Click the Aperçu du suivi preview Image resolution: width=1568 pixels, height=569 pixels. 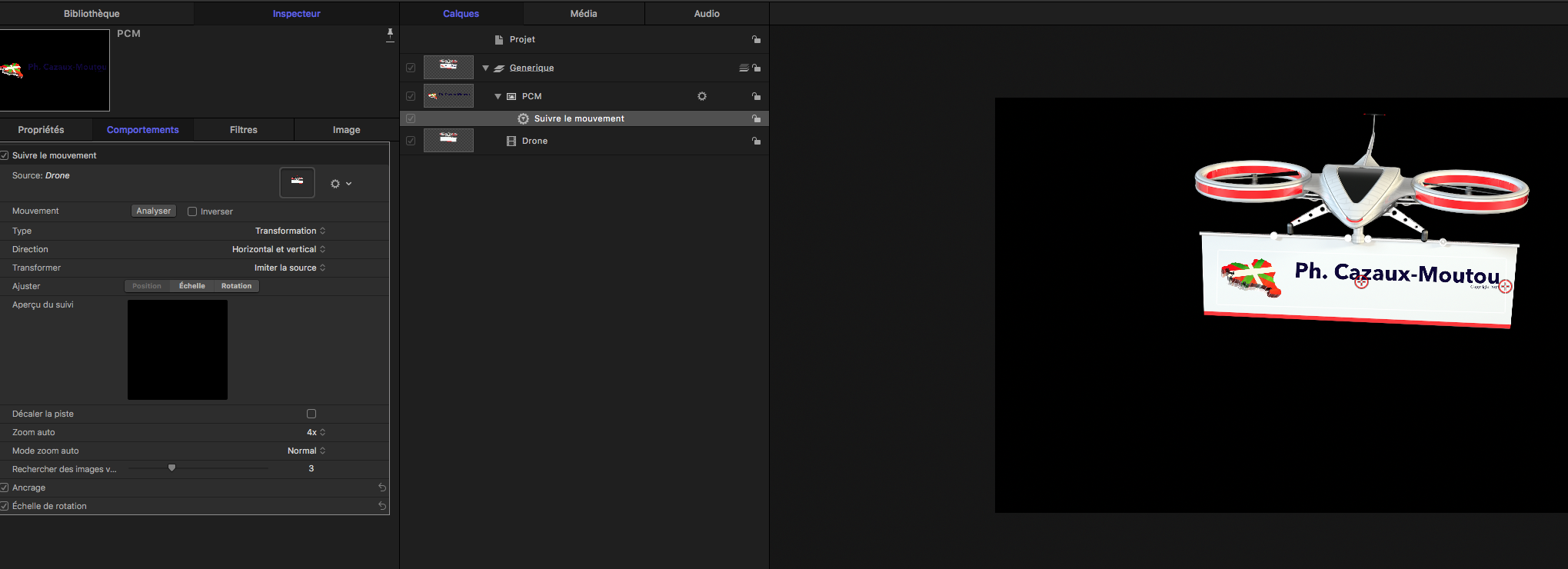pyautogui.click(x=178, y=350)
